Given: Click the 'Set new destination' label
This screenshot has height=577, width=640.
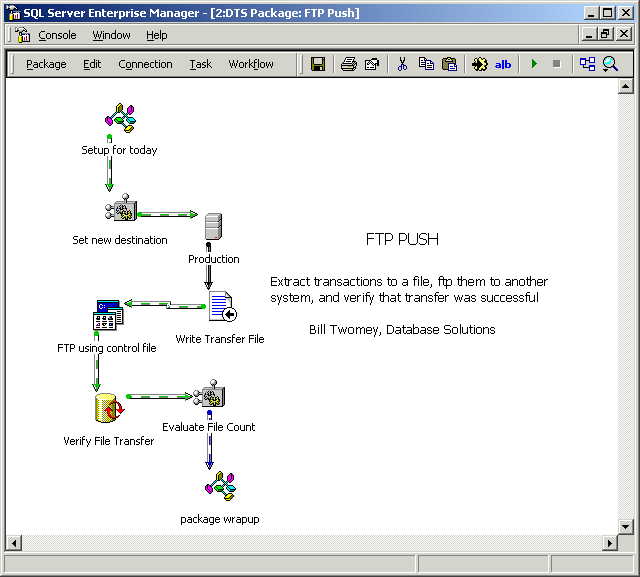Looking at the screenshot, I should tap(120, 240).
